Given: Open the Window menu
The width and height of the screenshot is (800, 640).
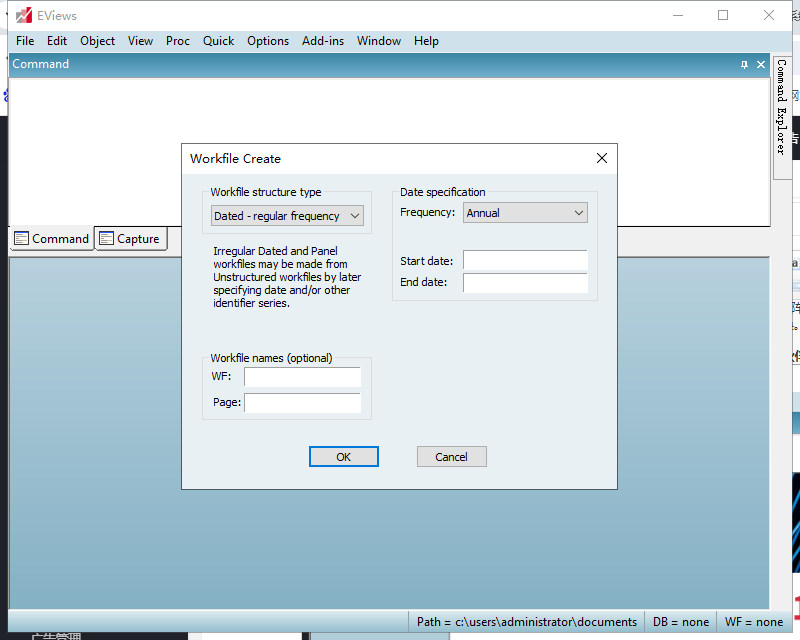Looking at the screenshot, I should [379, 41].
